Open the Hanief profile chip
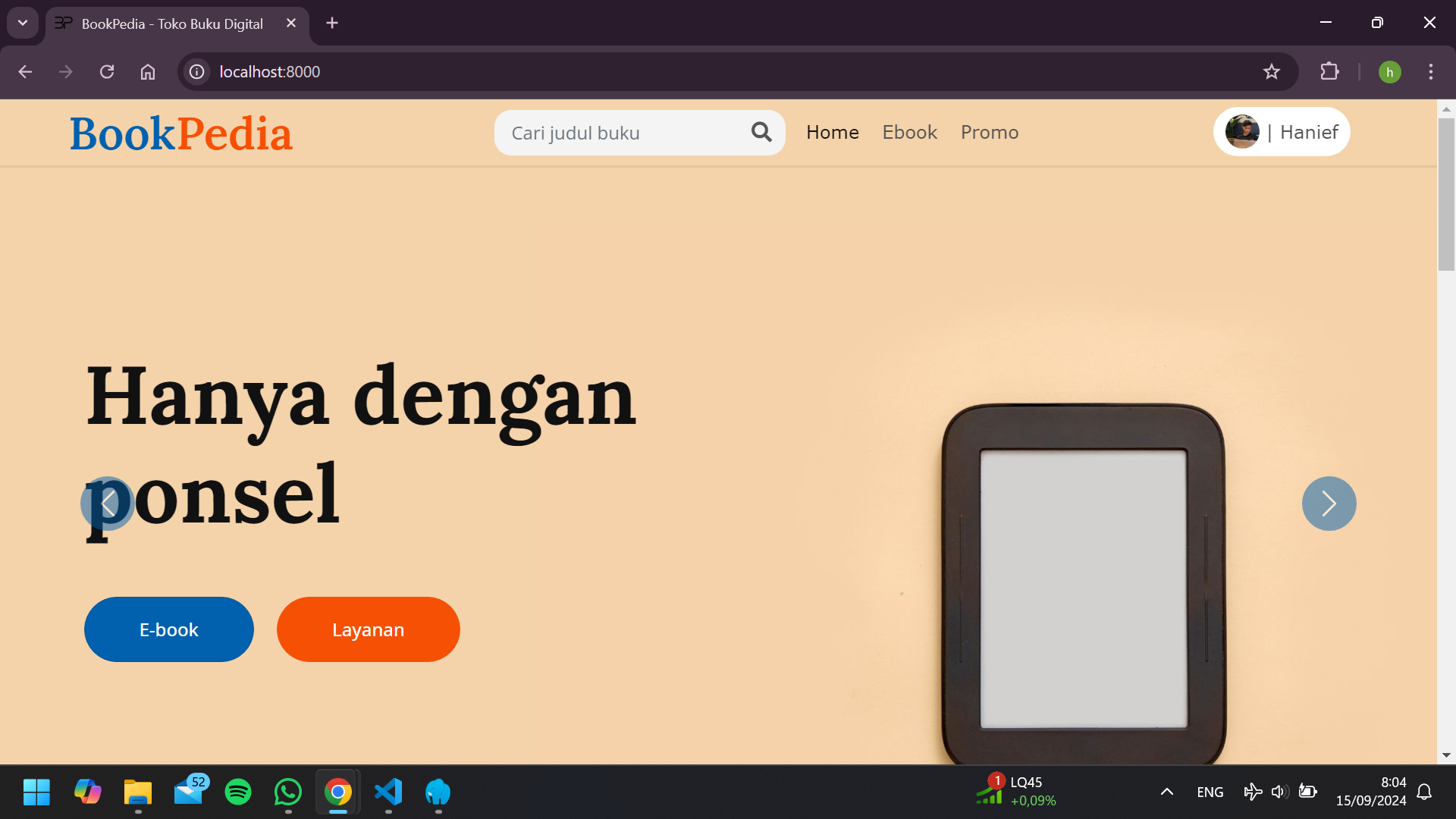 click(x=1282, y=131)
